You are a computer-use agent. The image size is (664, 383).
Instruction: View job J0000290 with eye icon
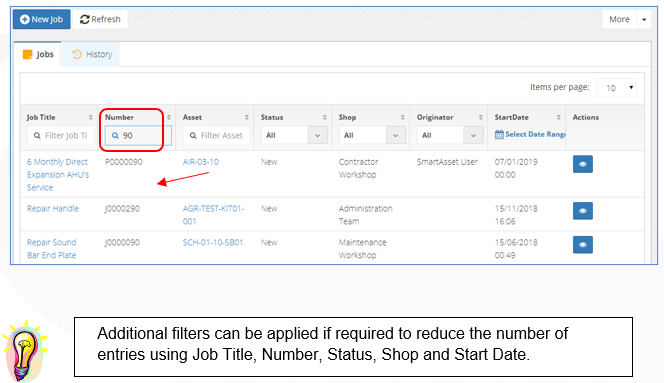click(x=583, y=211)
